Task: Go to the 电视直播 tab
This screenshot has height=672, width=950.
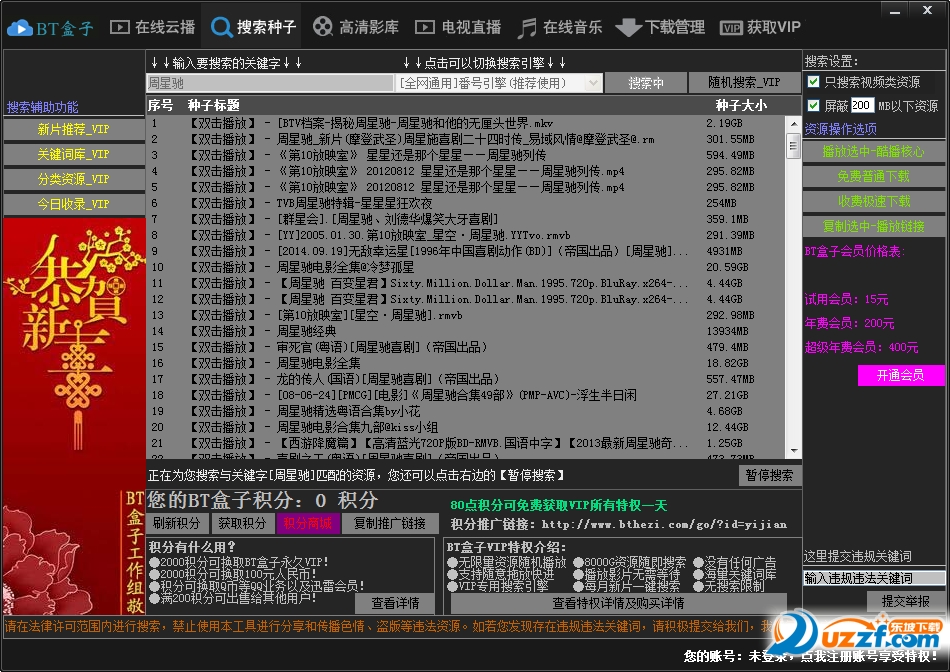Action: click(458, 27)
